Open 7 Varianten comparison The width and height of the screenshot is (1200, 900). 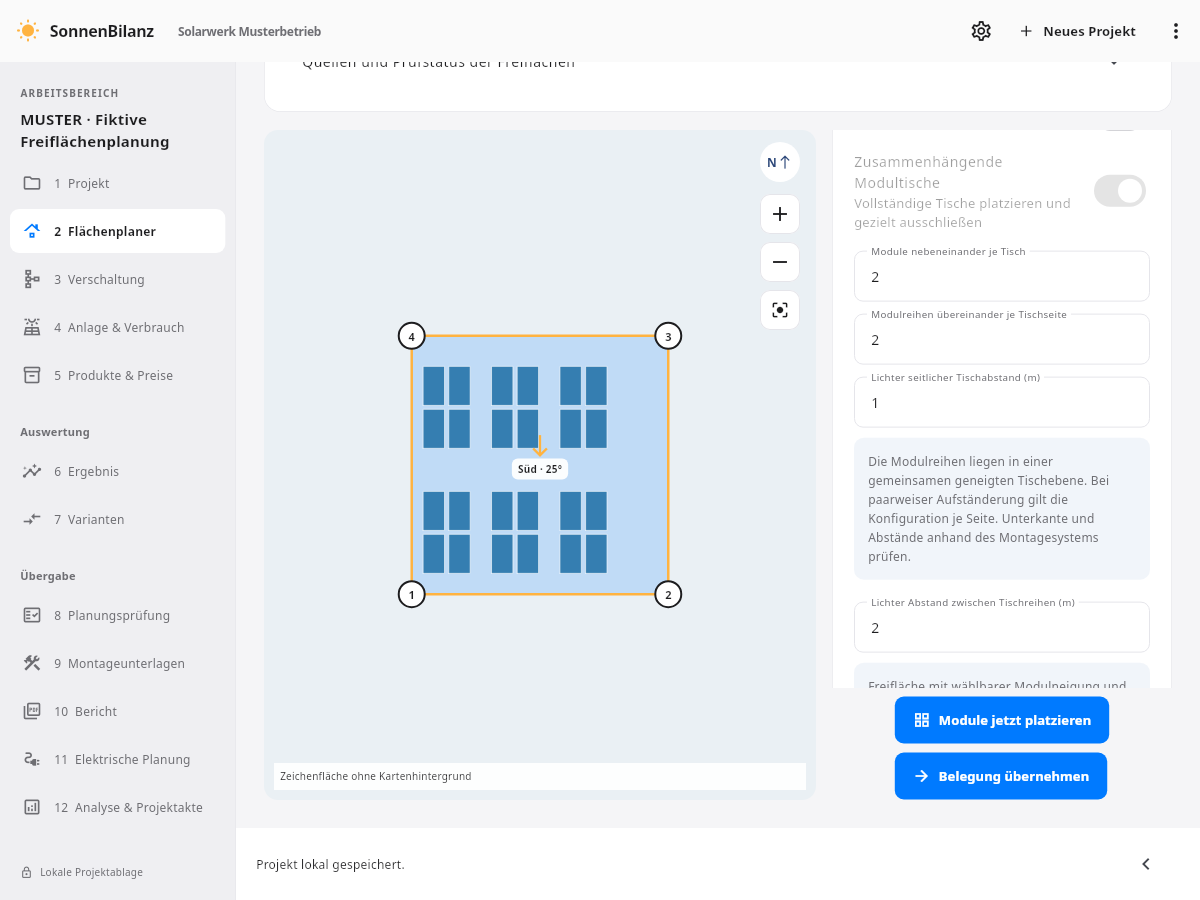[117, 519]
